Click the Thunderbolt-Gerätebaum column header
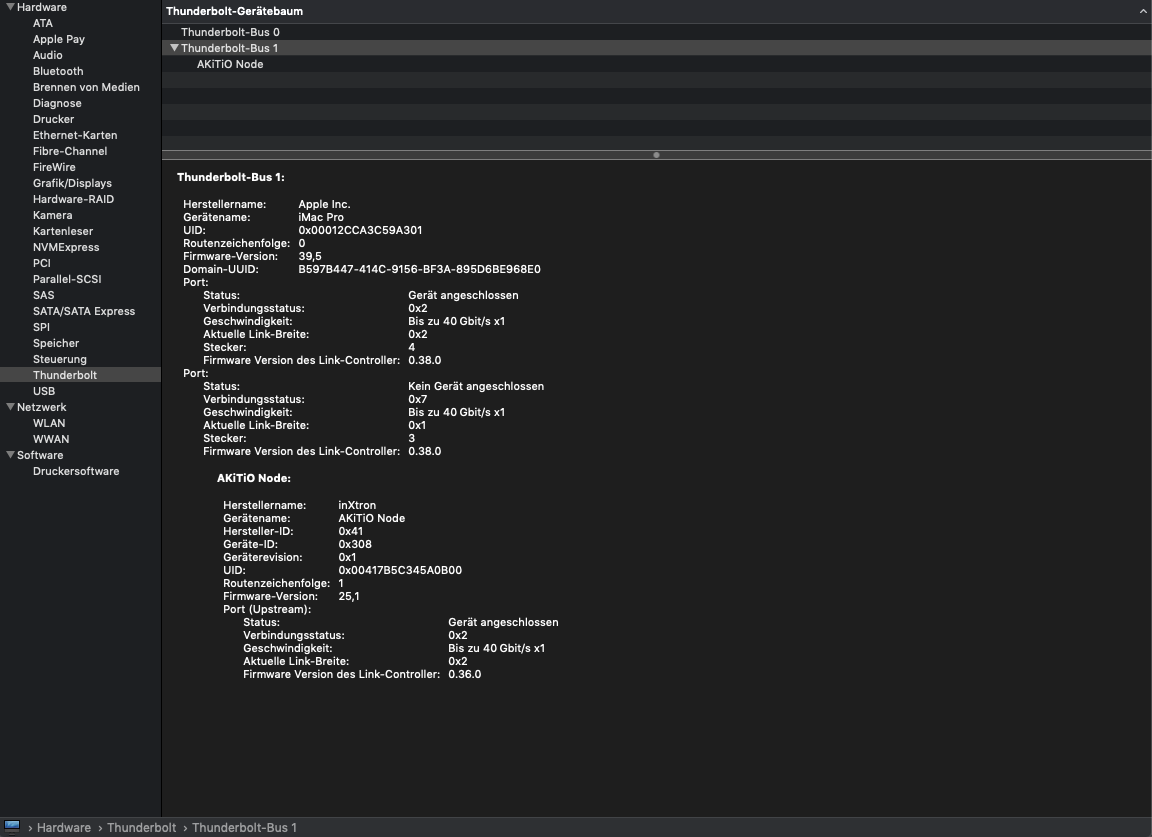The image size is (1152, 837). (x=234, y=11)
